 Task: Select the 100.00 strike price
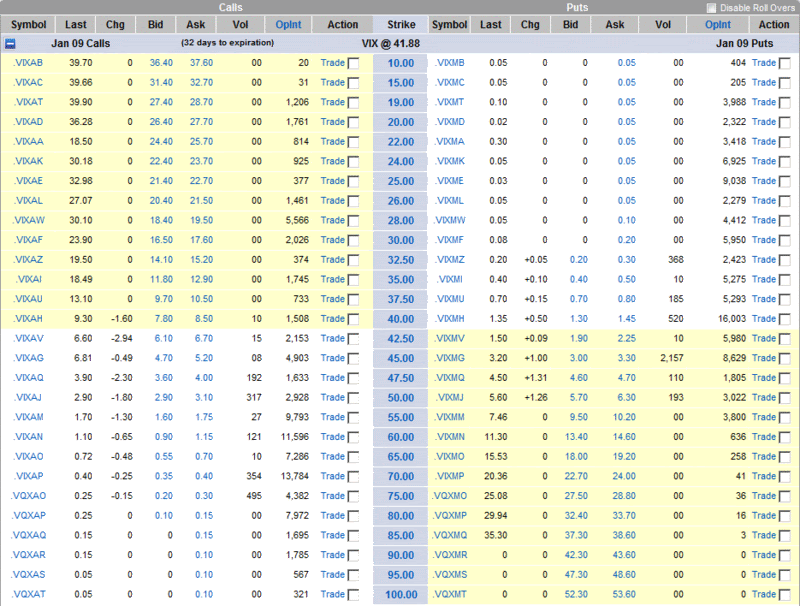pyautogui.click(x=401, y=595)
